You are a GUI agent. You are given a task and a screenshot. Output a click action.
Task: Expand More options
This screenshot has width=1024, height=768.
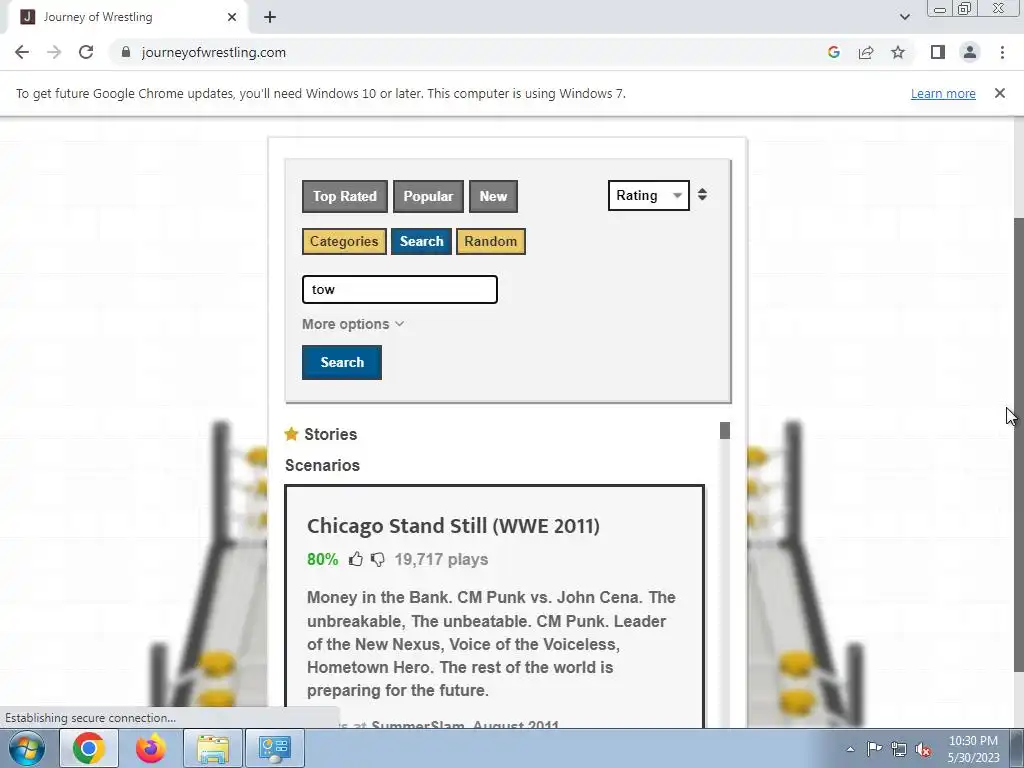[x=353, y=324]
